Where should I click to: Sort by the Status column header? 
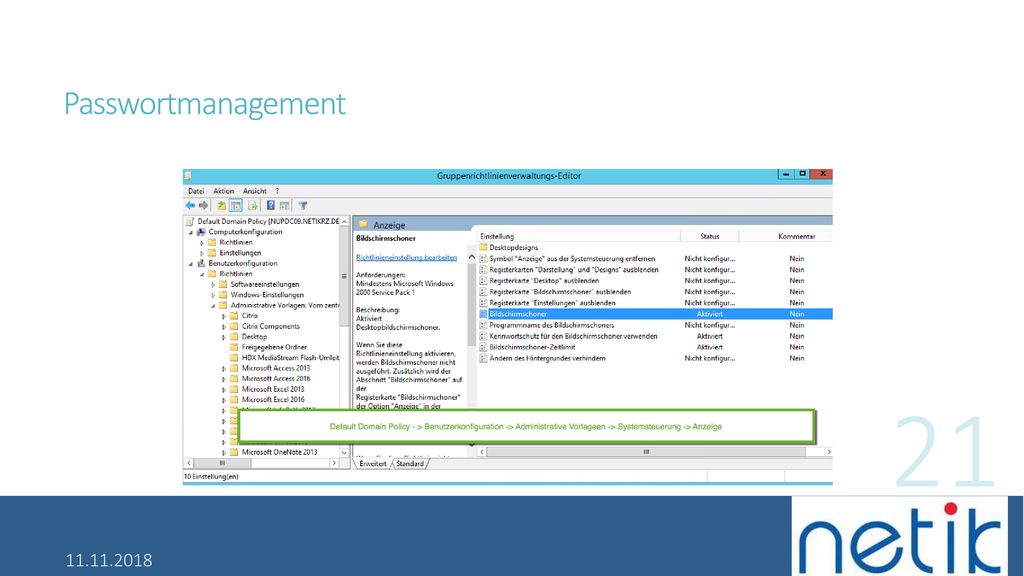709,236
